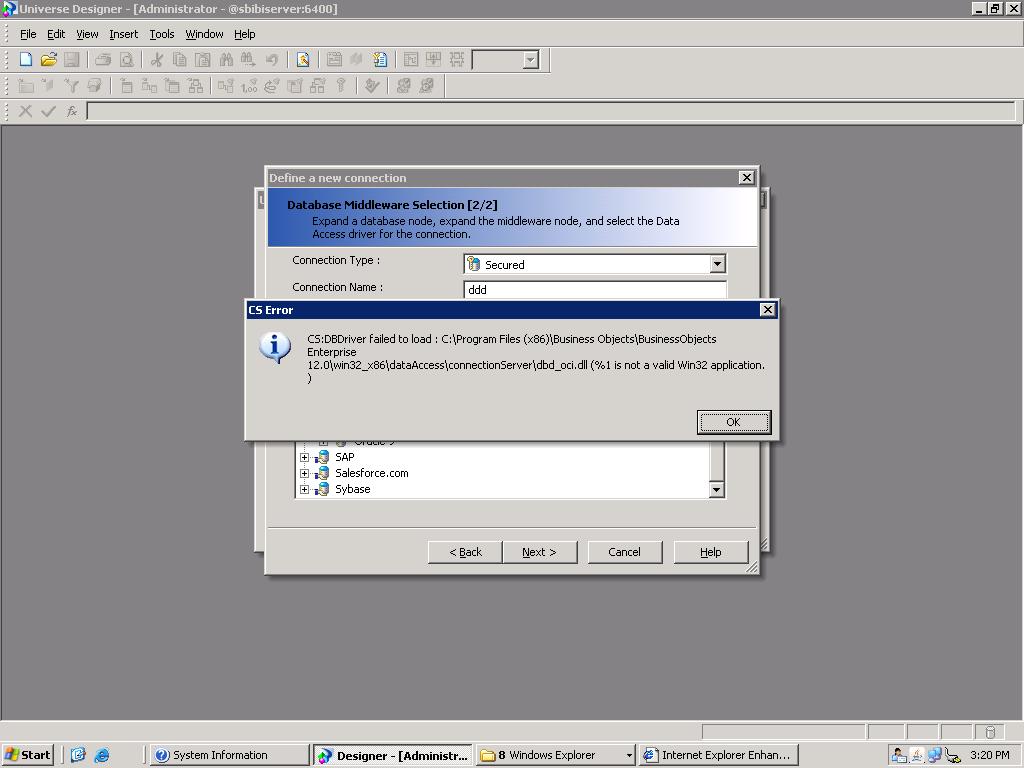1024x768 pixels.
Task: Click the network computers tray icon
Action: (935, 755)
